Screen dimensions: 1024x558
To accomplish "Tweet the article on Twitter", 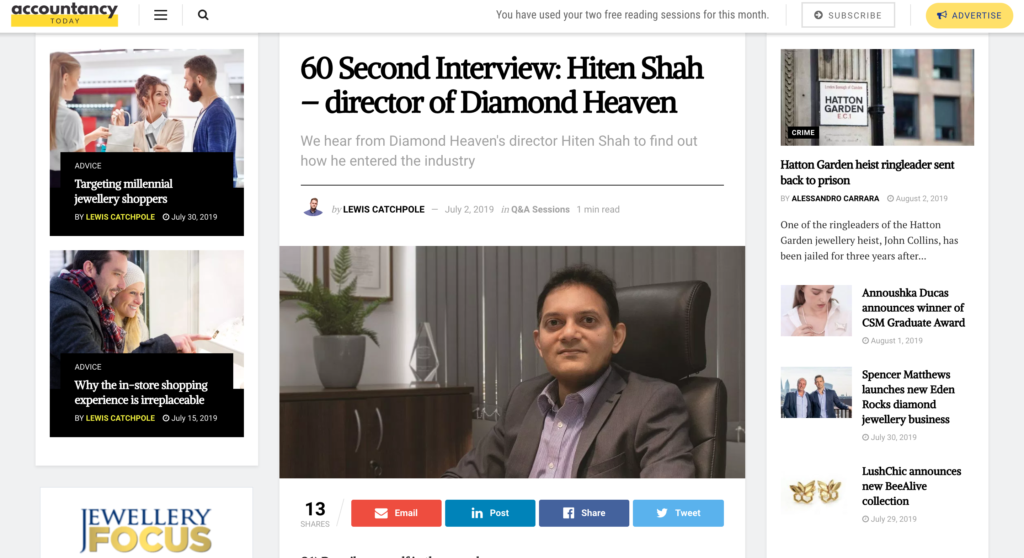I will click(678, 513).
